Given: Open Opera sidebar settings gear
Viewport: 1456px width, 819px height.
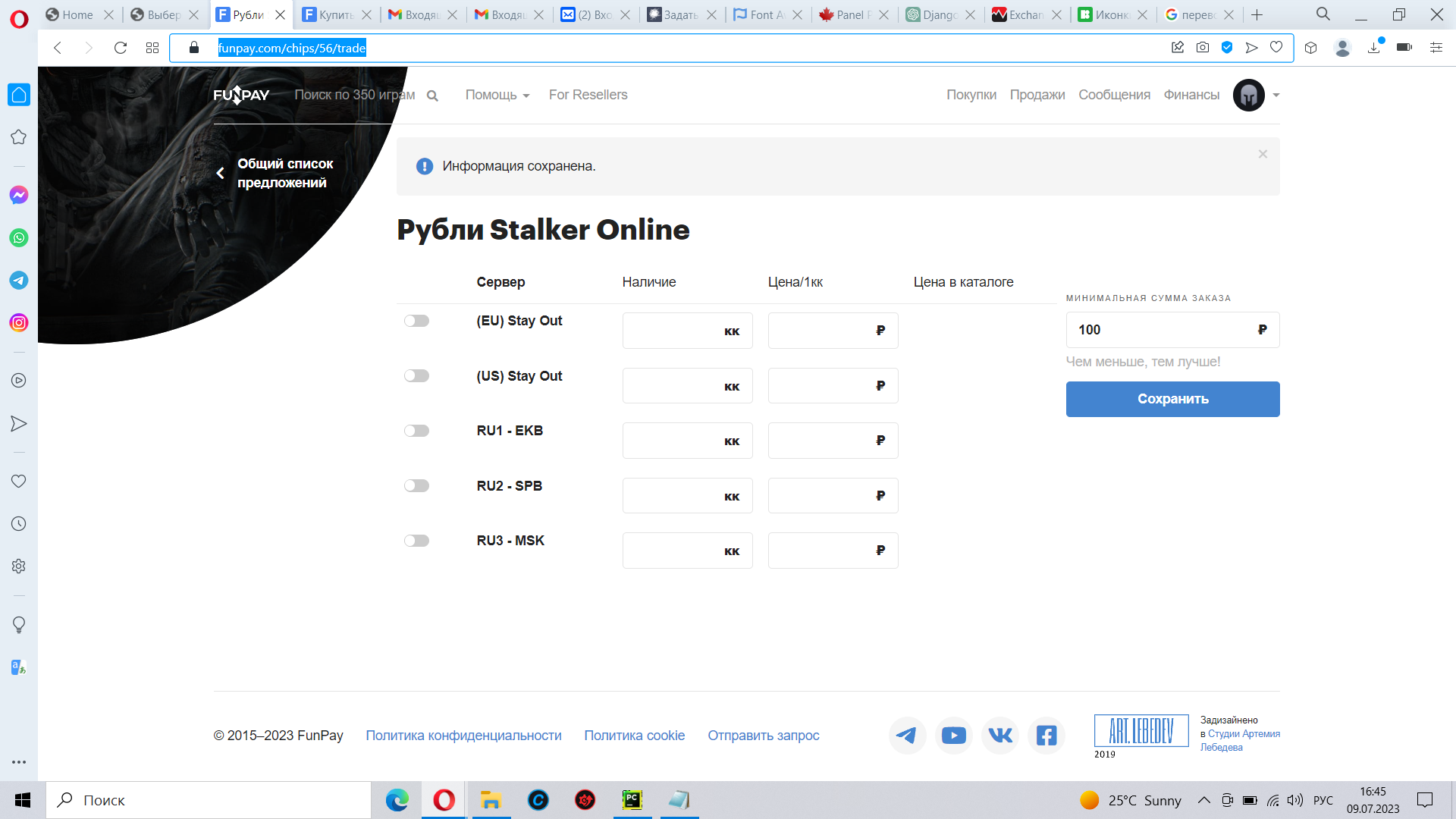Looking at the screenshot, I should tap(19, 566).
